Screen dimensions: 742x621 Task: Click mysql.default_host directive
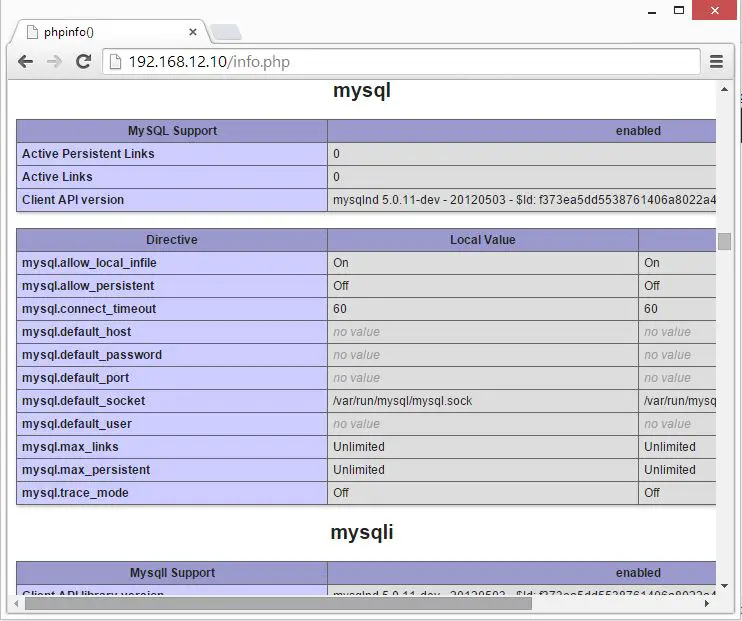pos(76,332)
